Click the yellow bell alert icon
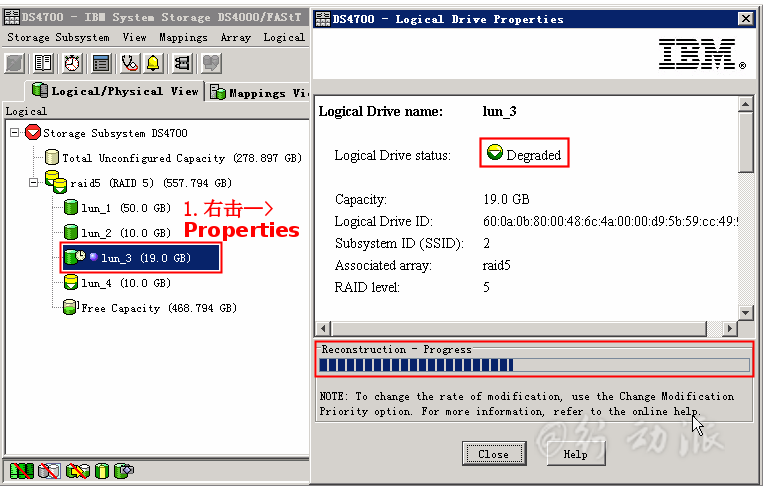 tap(153, 63)
